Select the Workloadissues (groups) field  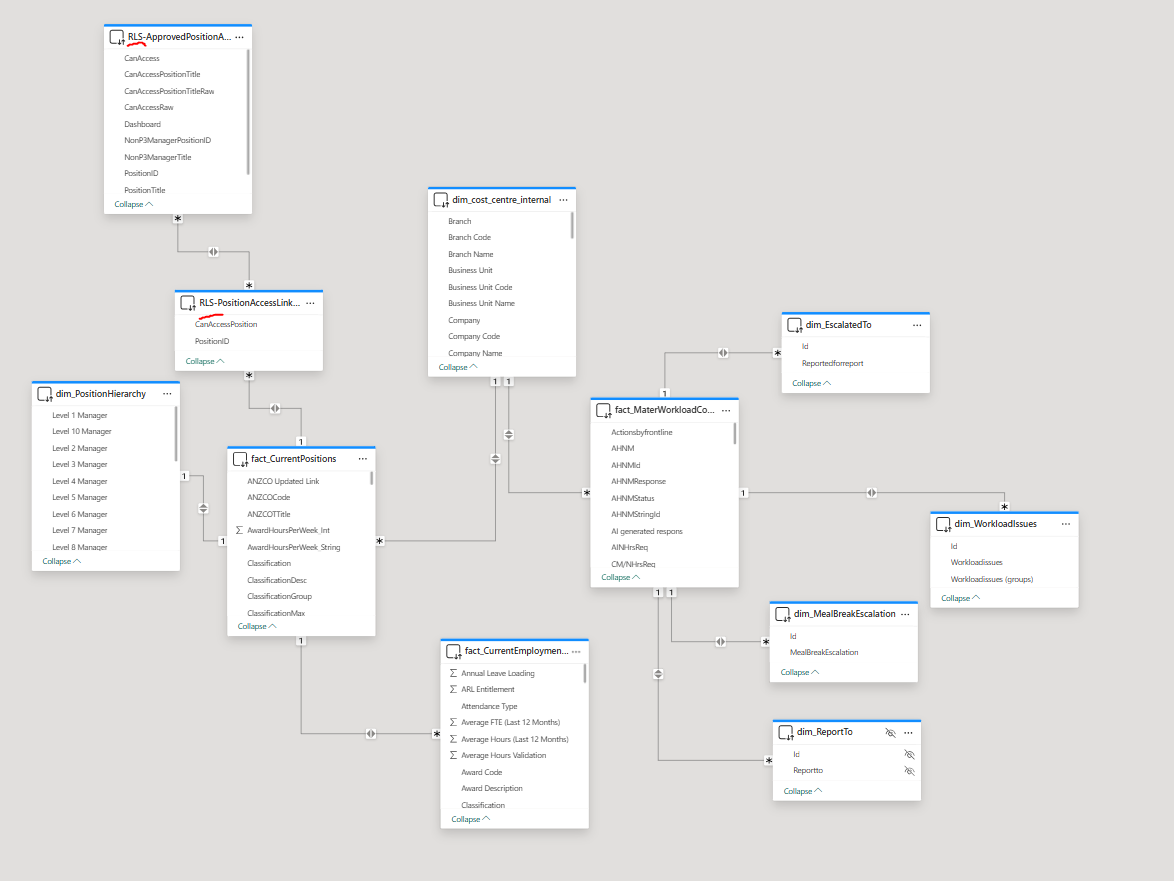point(991,579)
